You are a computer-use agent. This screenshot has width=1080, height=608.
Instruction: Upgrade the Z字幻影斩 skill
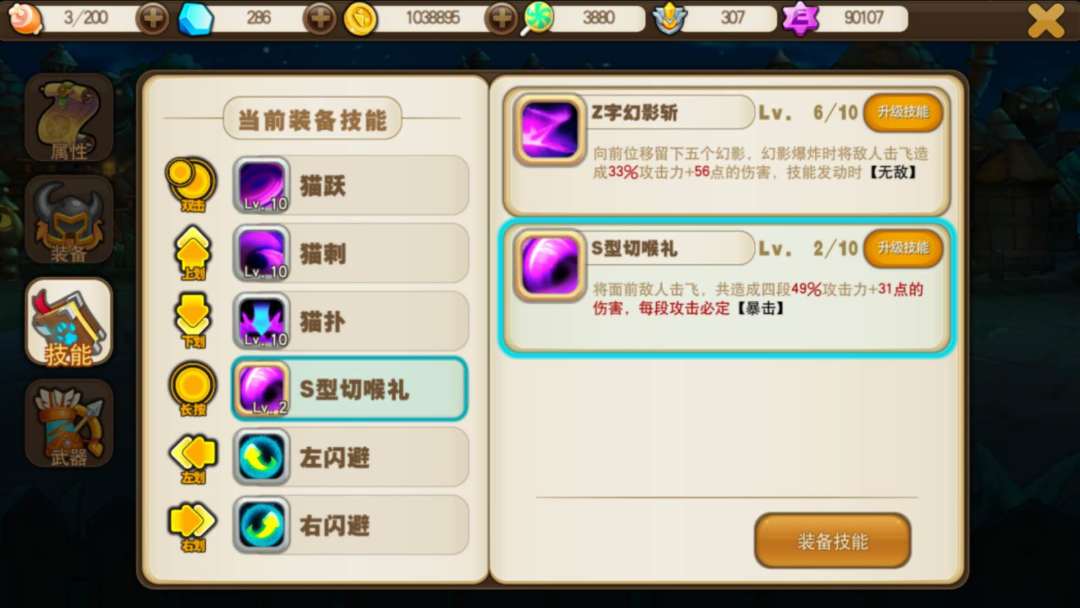(x=903, y=112)
